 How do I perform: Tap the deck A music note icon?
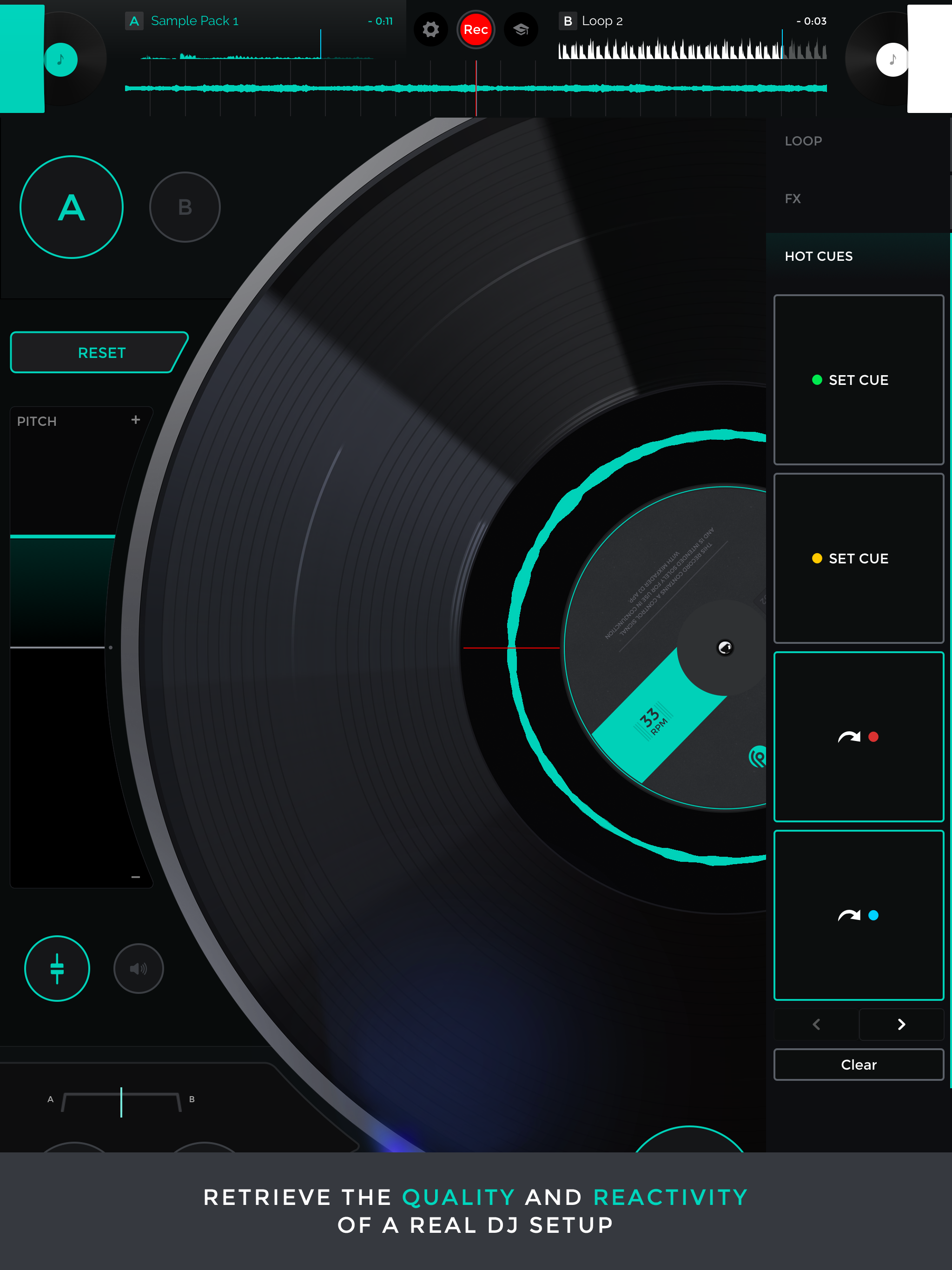pos(61,59)
